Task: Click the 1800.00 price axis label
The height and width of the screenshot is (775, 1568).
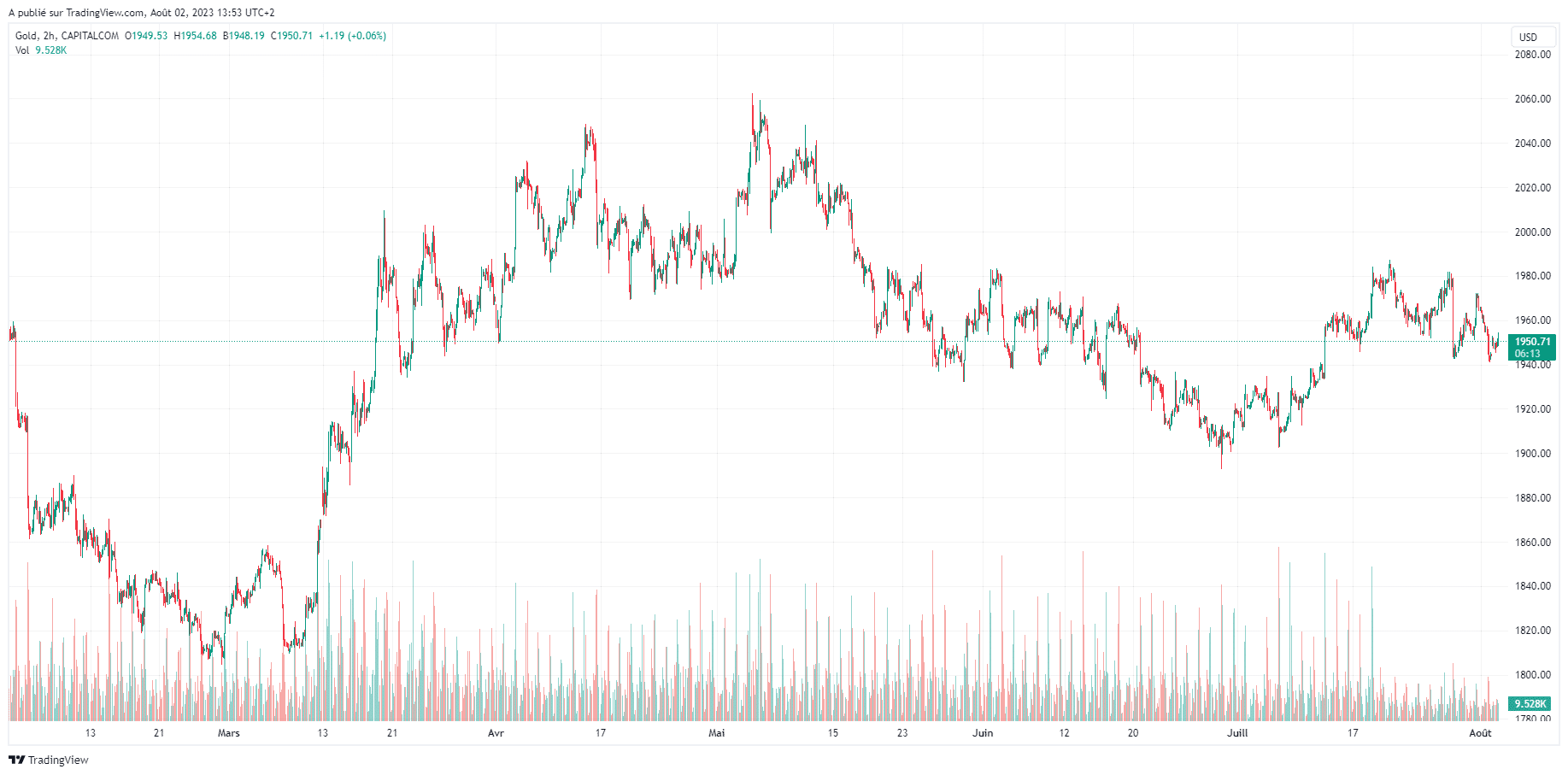Action: pyautogui.click(x=1533, y=675)
